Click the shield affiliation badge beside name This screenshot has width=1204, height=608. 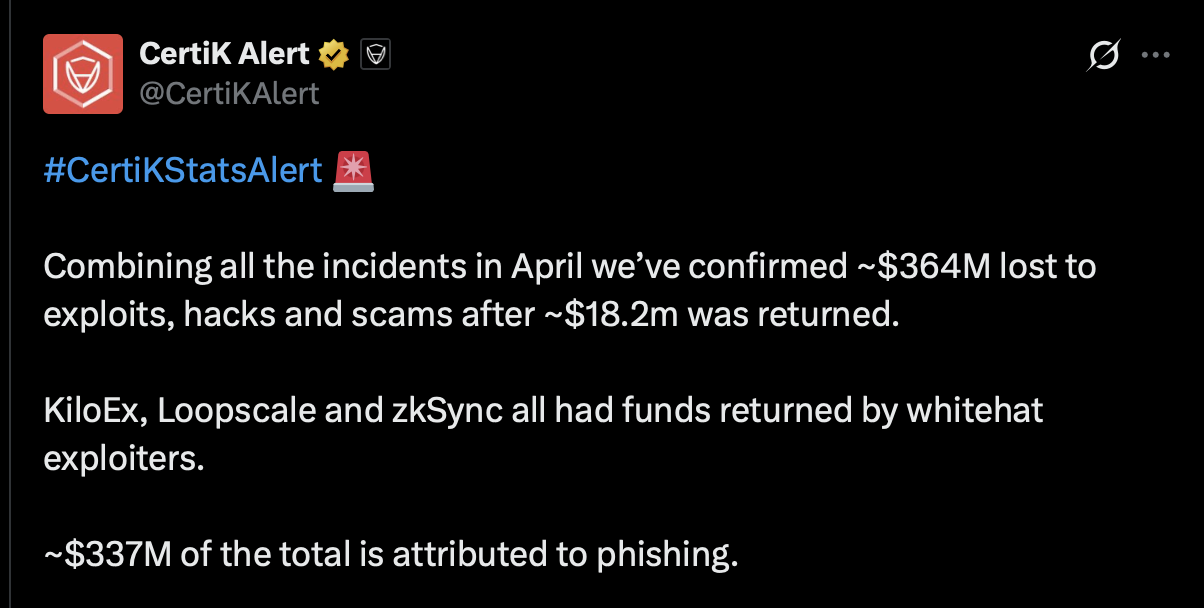pos(374,55)
